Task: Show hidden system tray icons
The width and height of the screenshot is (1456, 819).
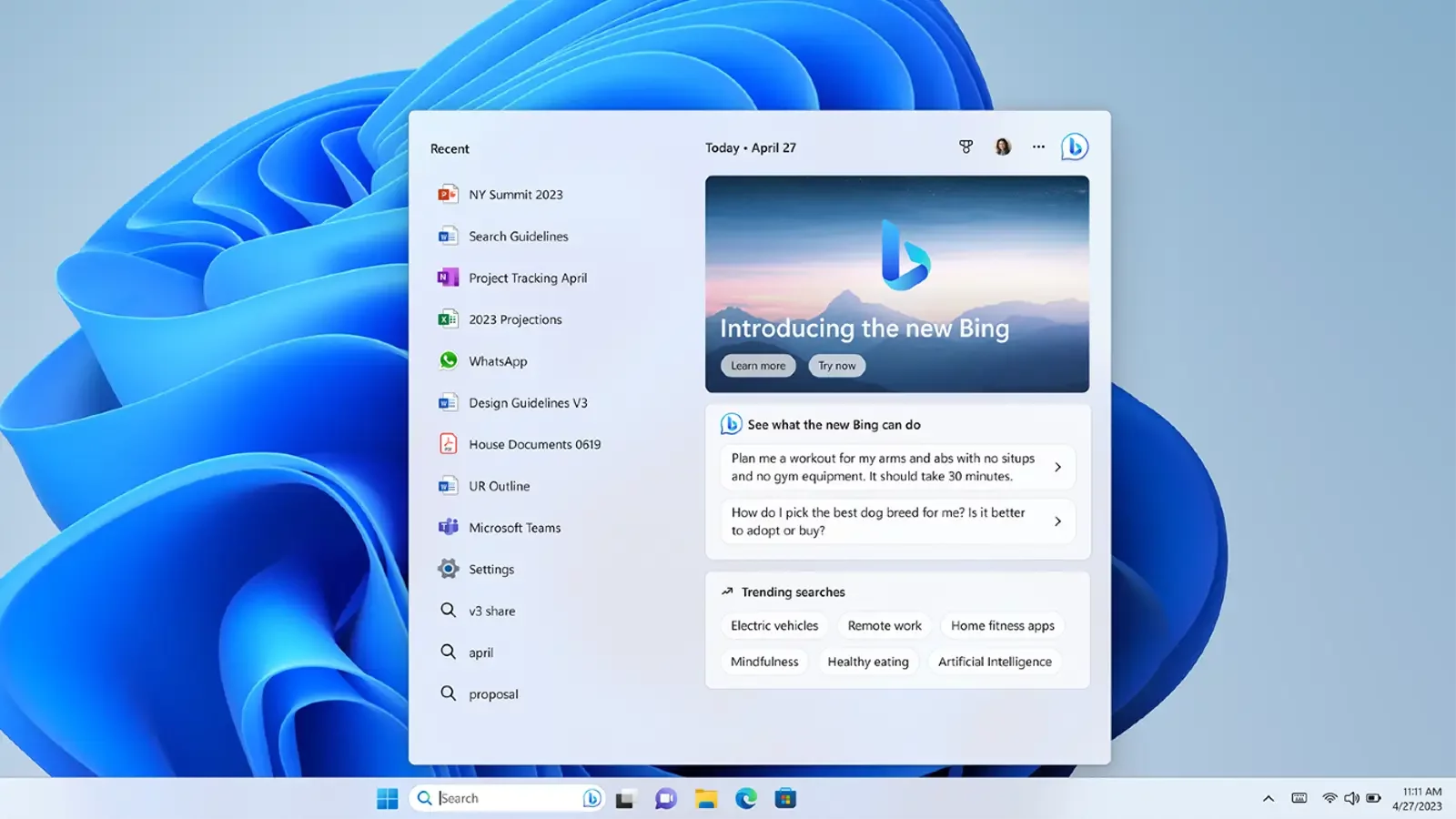Action: click(1269, 799)
